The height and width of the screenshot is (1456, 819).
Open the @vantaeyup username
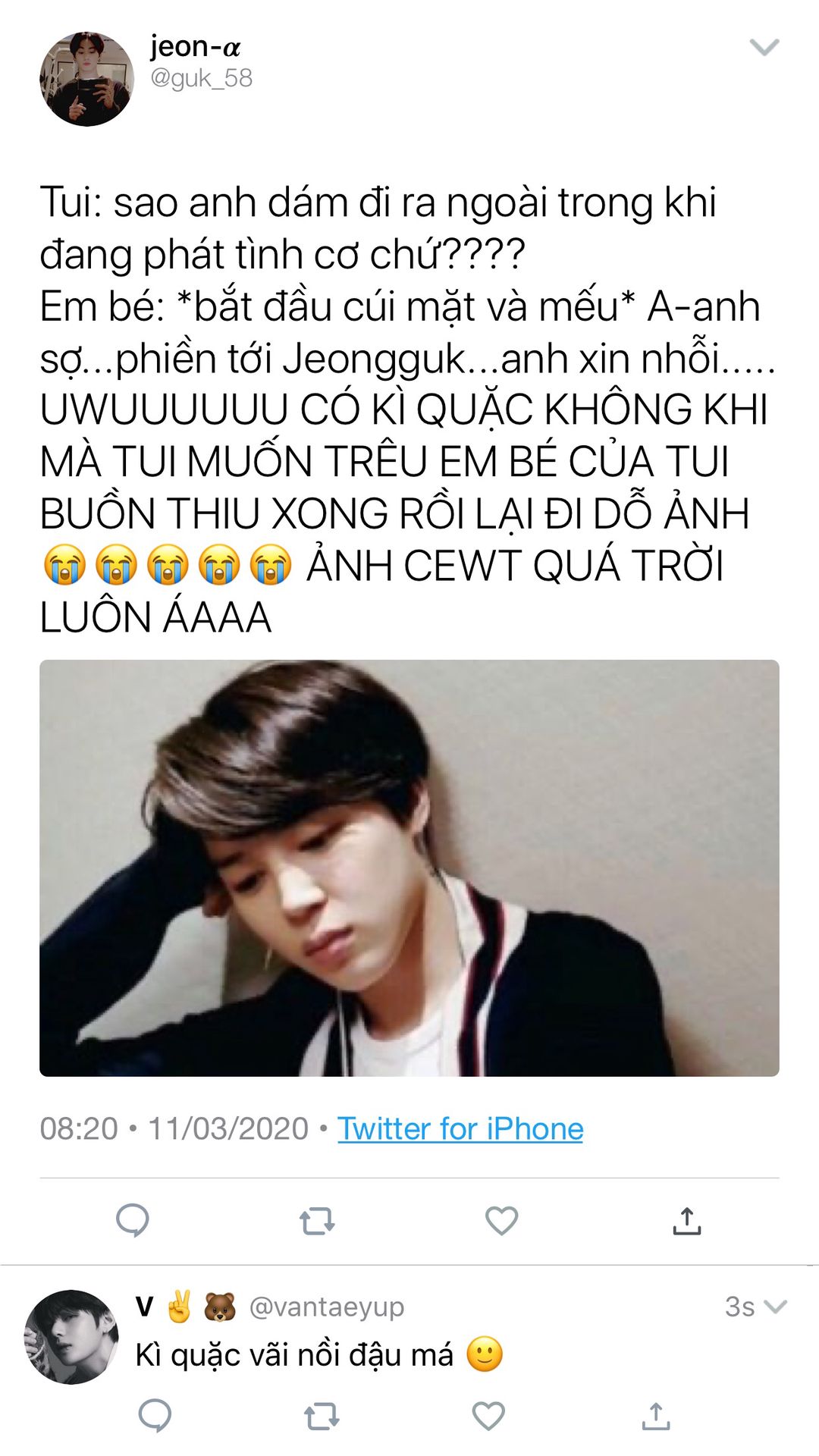pyautogui.click(x=326, y=1307)
